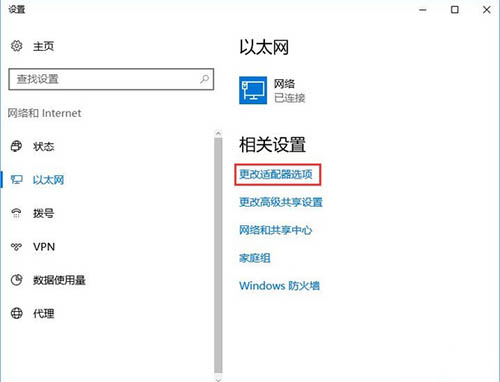
Task: Click the sidebar scrollbar up arrow
Action: point(218,133)
